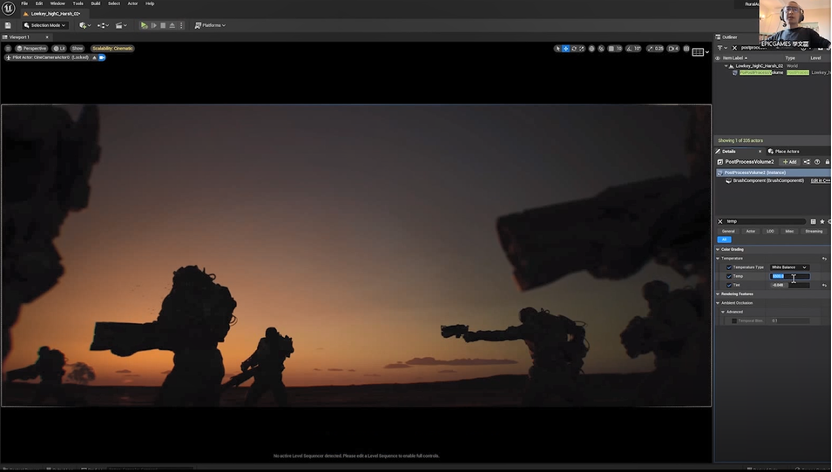This screenshot has height=472, width=832.
Task: Click the Scalability: Cinematic warning button
Action: [112, 48]
